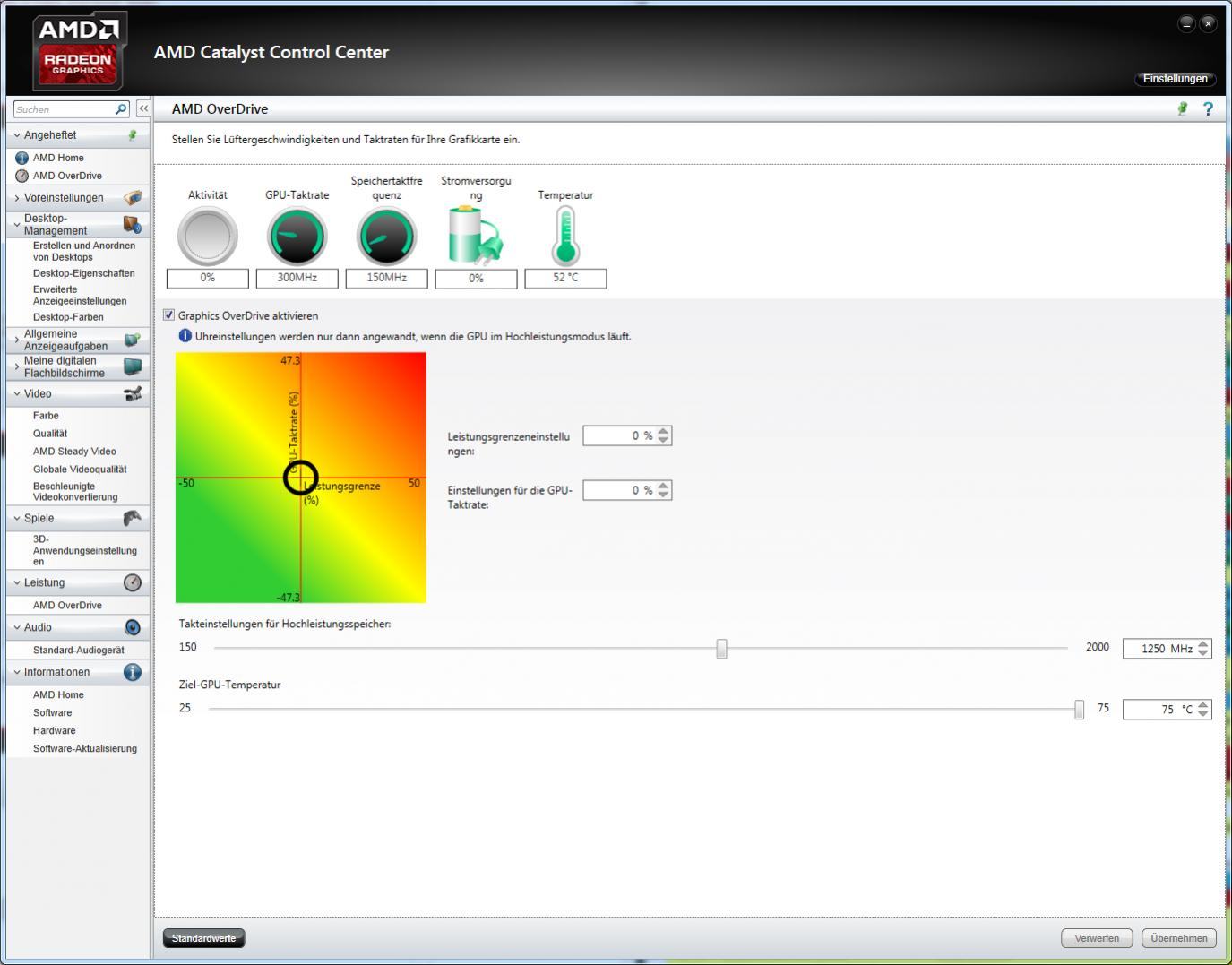This screenshot has width=1232, height=965.
Task: Open Erweiterte Anzeigeeinstellungen page
Action: point(80,295)
